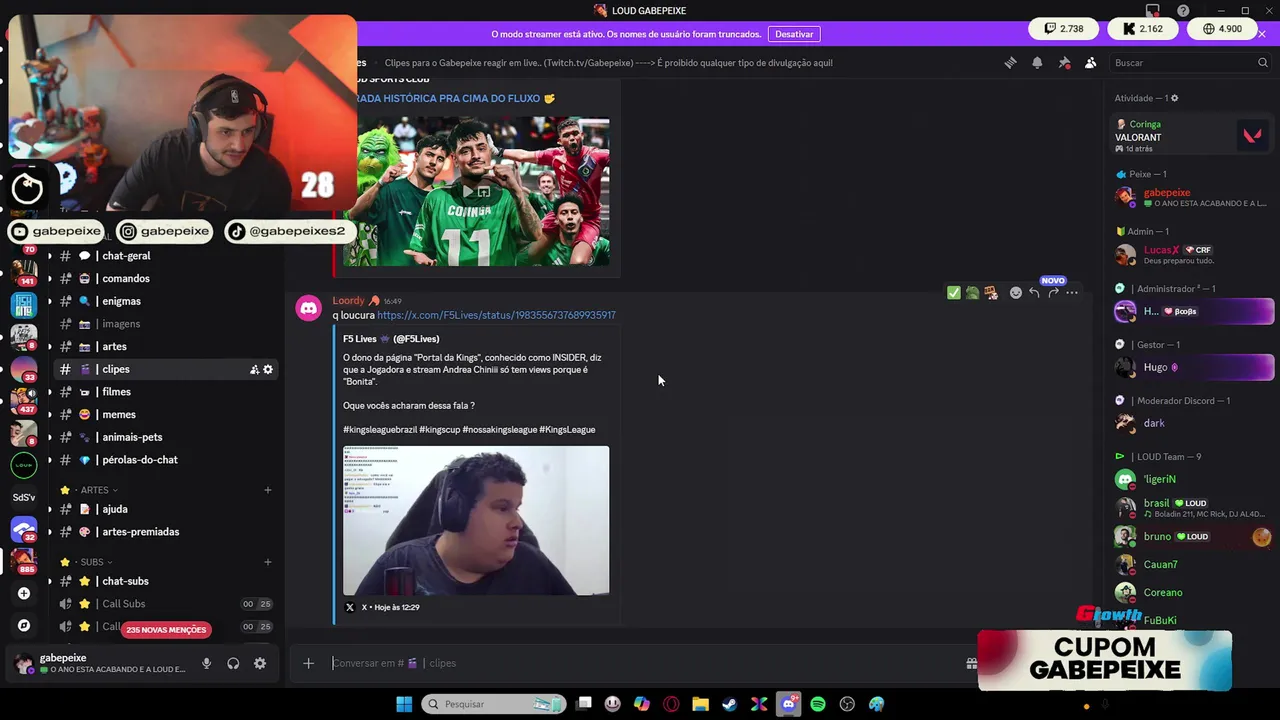Open Discord help question mark icon
Screen dimensions: 1280x720
(1183, 11)
